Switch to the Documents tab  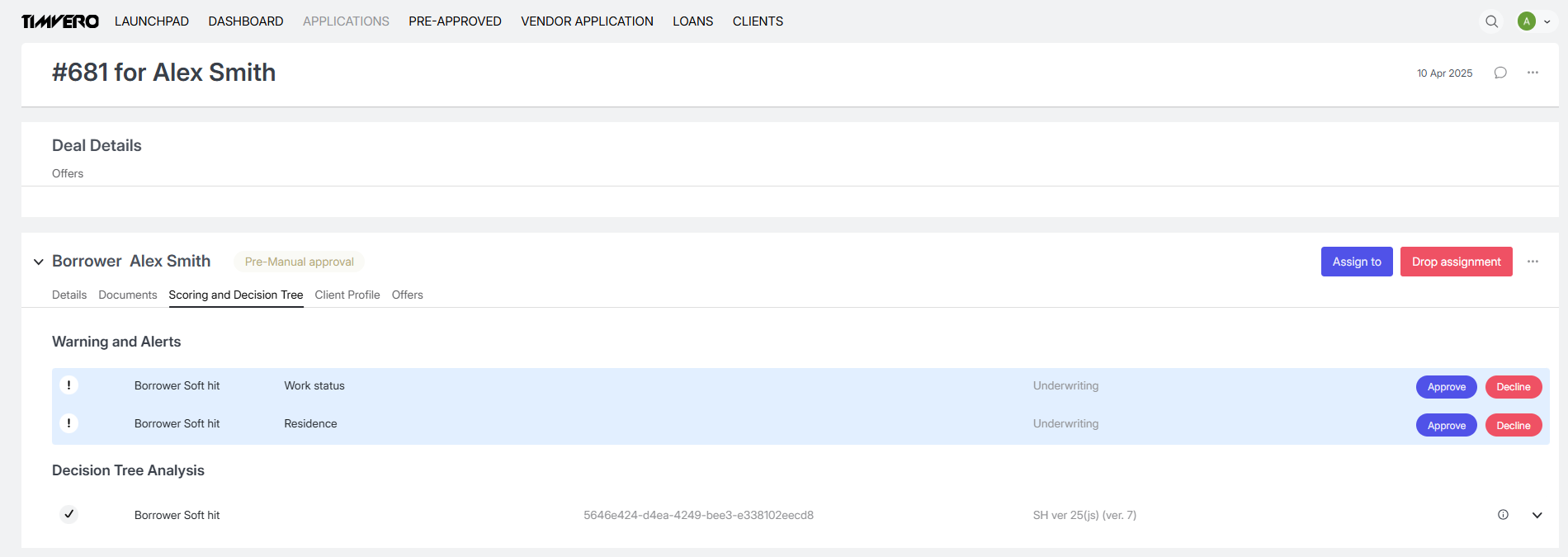(127, 295)
